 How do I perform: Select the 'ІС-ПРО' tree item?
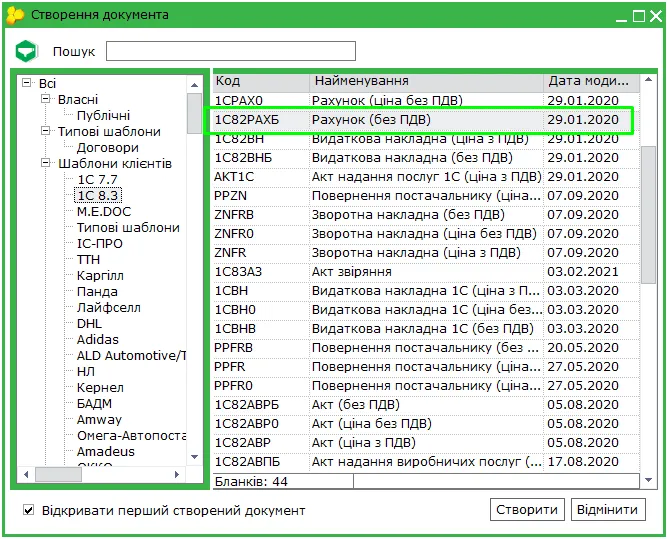100,244
